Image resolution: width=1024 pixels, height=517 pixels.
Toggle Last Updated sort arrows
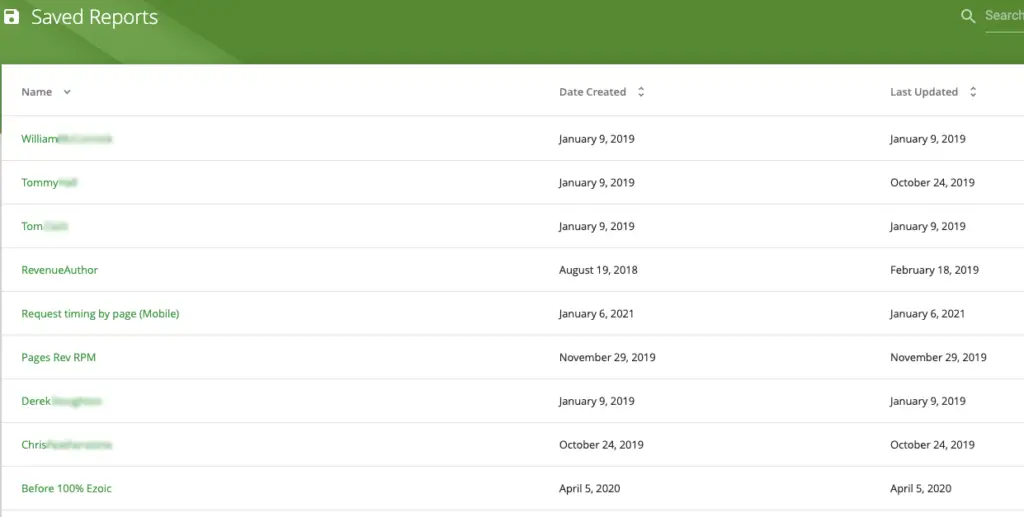pyautogui.click(x=972, y=92)
